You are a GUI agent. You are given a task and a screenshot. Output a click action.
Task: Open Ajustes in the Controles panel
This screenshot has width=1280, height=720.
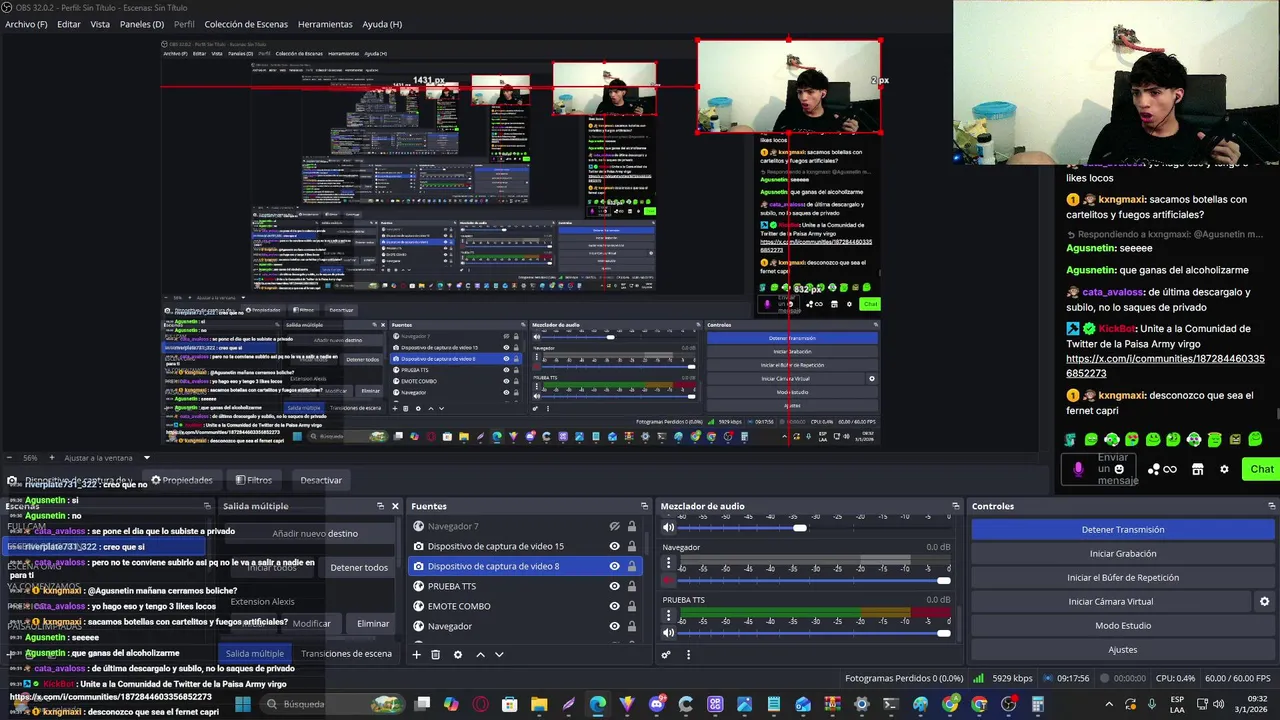[x=1123, y=650]
